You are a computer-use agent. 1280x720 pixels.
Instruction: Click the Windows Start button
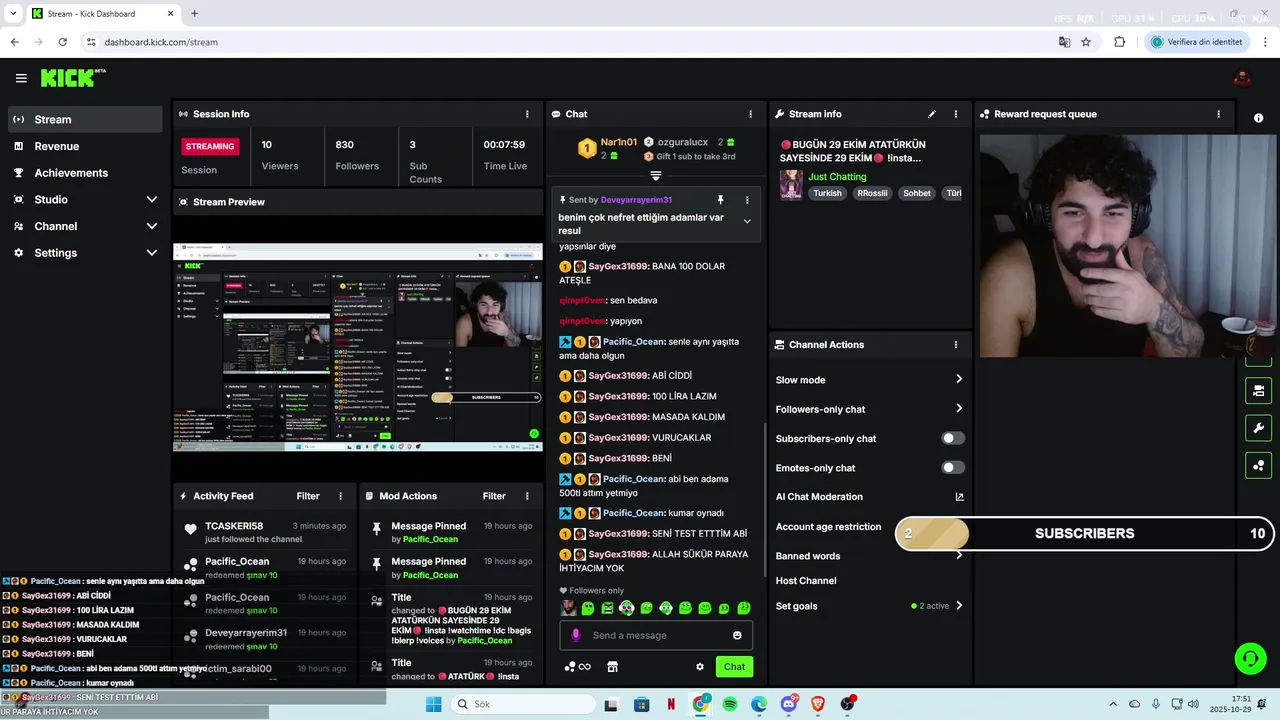click(433, 704)
